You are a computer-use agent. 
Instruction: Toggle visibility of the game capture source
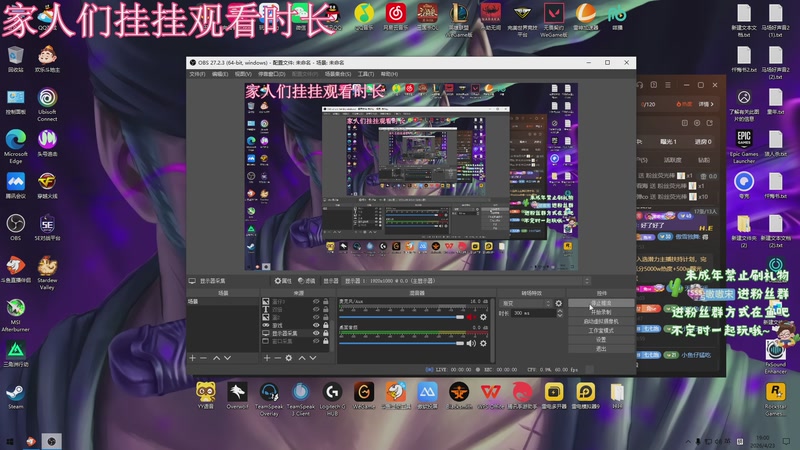(x=316, y=325)
